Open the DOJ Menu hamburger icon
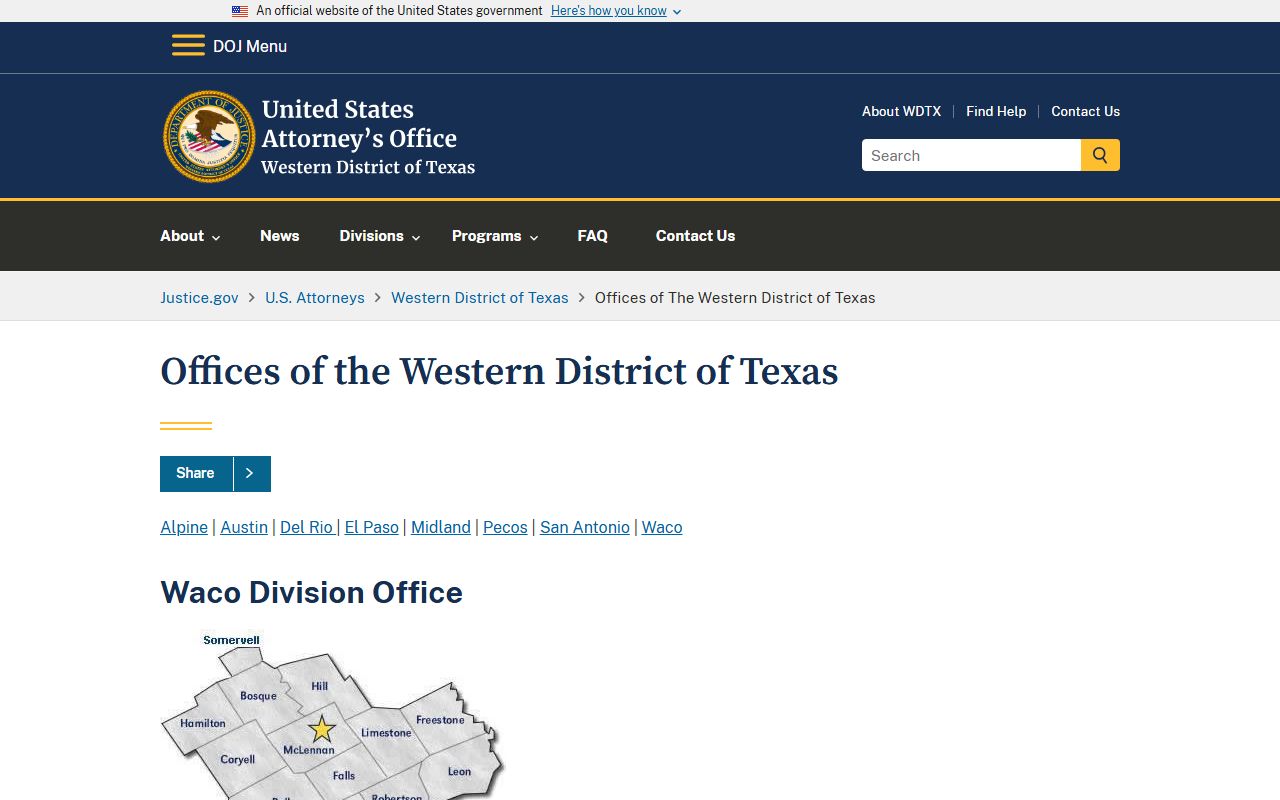Image resolution: width=1280 pixels, height=800 pixels. (188, 46)
